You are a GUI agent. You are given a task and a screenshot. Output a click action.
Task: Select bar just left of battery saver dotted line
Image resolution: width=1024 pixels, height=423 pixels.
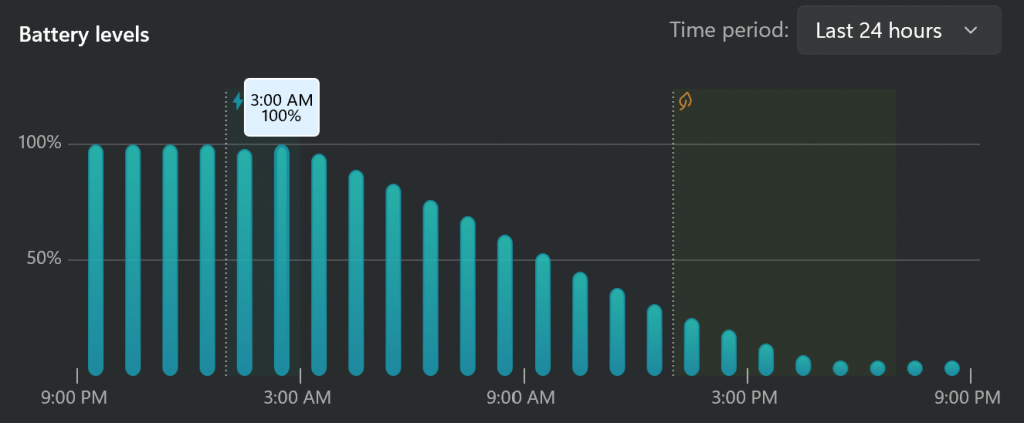(654, 340)
